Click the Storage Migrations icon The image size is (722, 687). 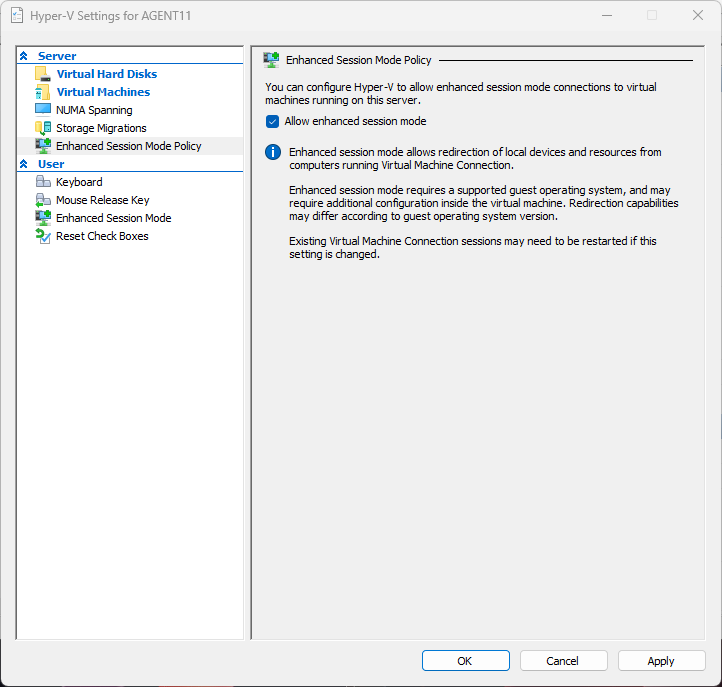(42, 128)
